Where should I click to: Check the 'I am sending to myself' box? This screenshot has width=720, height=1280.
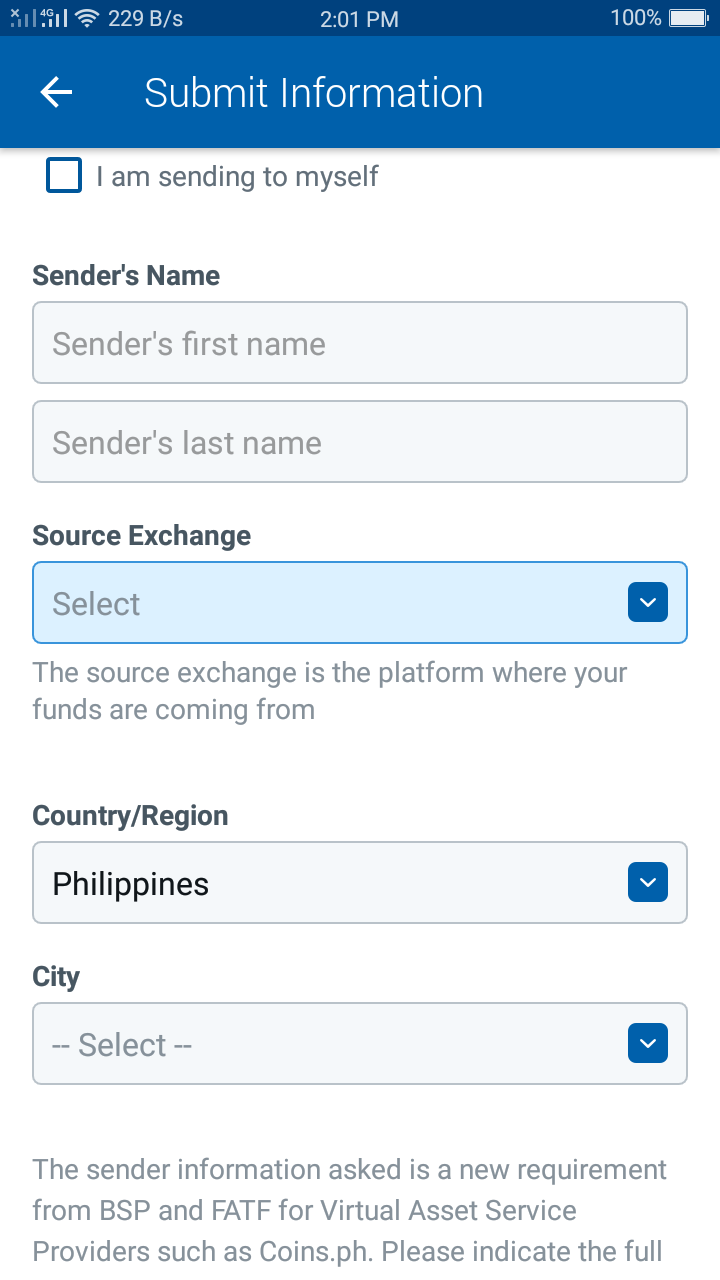tap(64, 176)
